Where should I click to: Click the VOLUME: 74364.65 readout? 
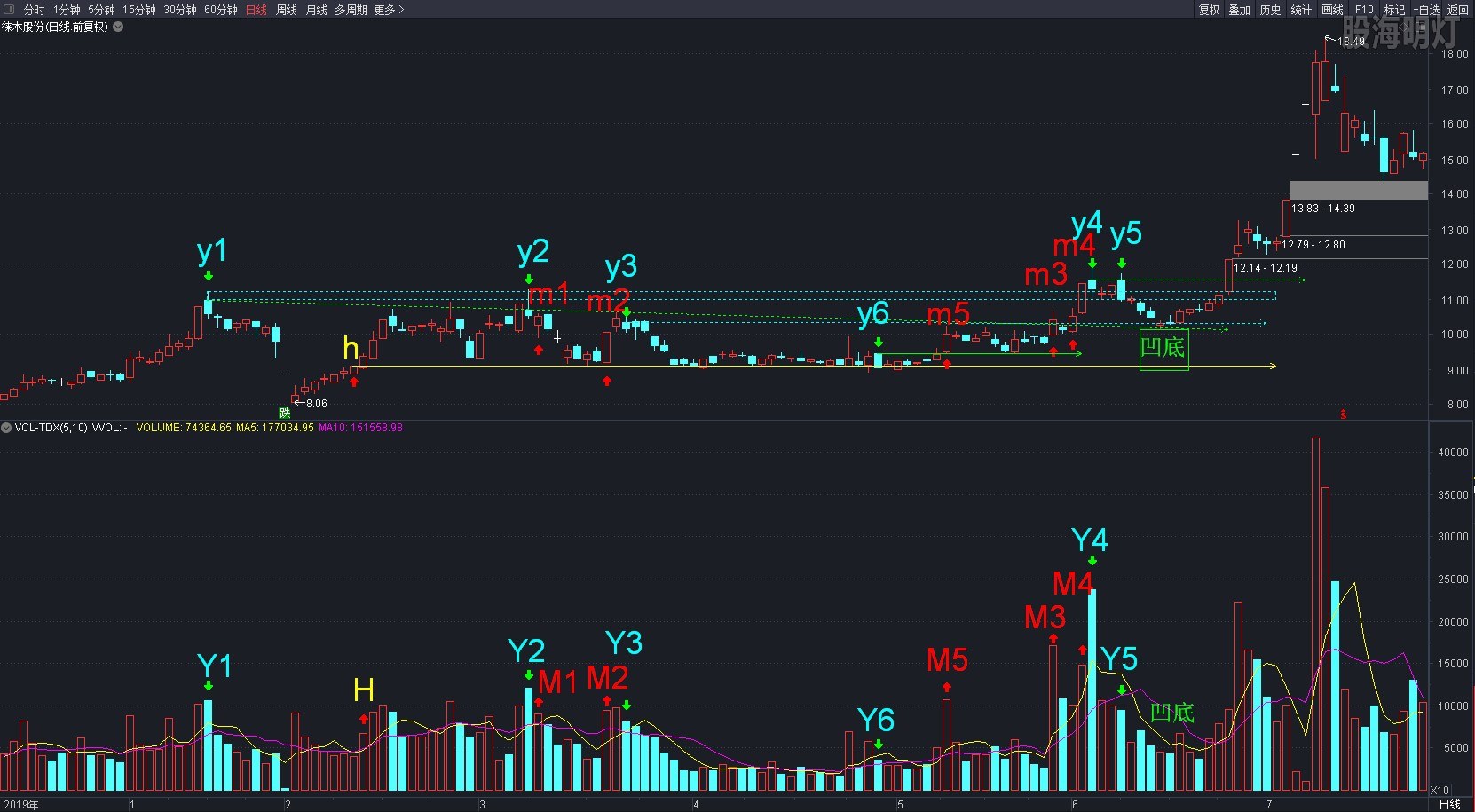pyautogui.click(x=184, y=428)
